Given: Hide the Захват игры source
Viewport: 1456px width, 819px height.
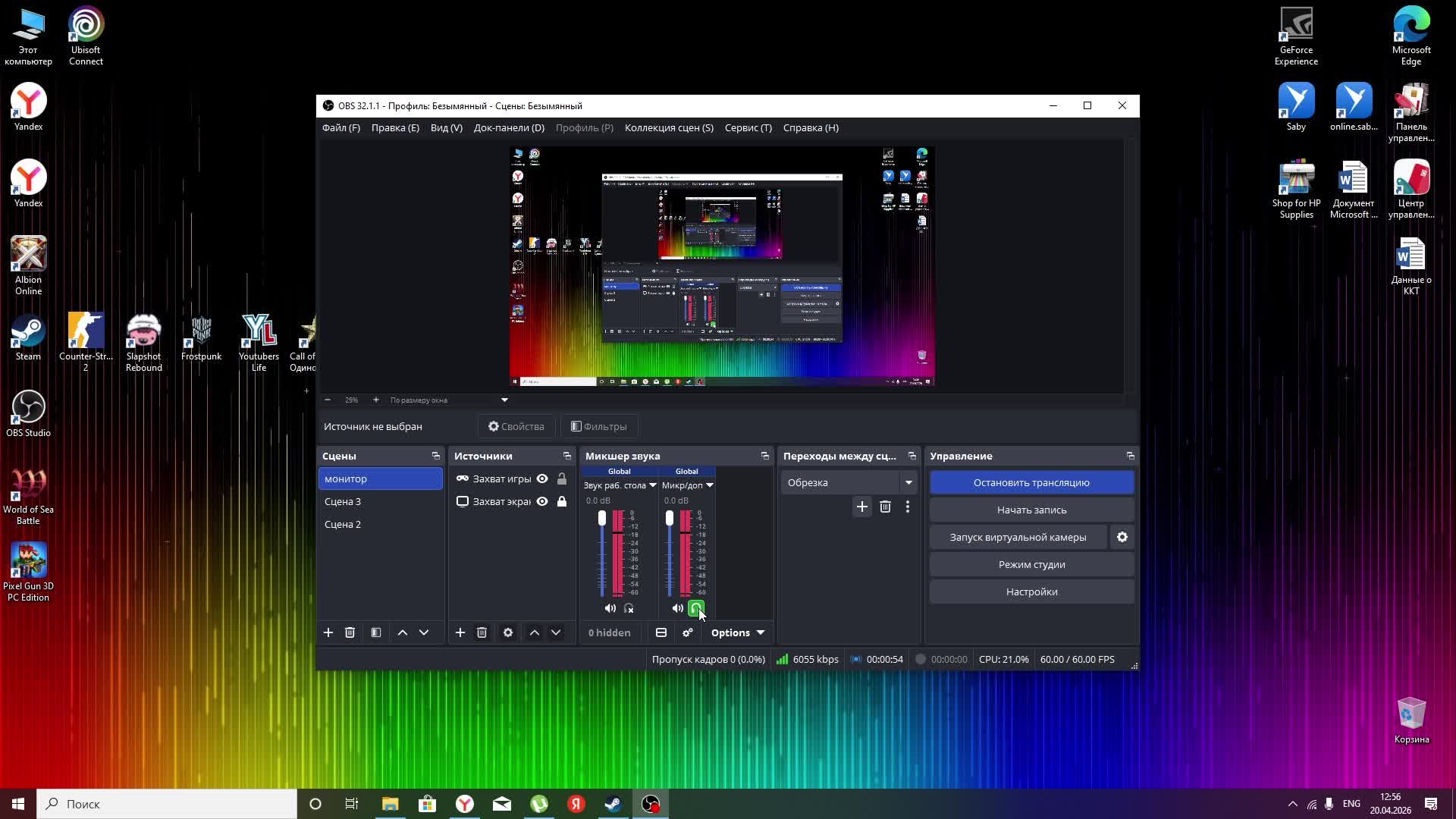Looking at the screenshot, I should (542, 479).
